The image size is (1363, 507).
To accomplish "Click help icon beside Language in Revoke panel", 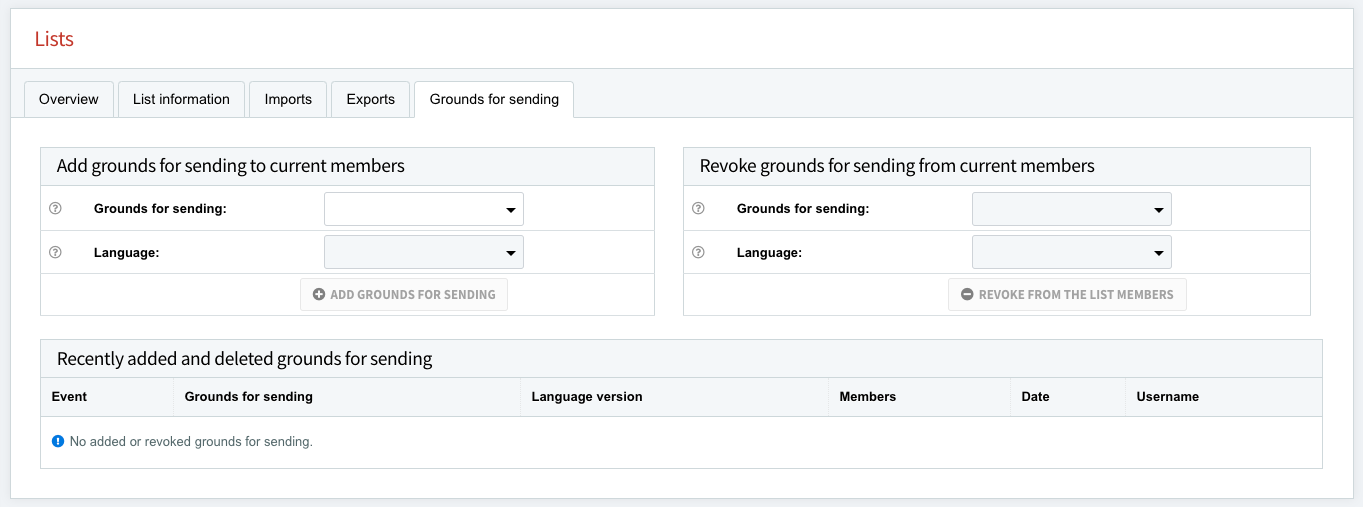I will 699,253.
